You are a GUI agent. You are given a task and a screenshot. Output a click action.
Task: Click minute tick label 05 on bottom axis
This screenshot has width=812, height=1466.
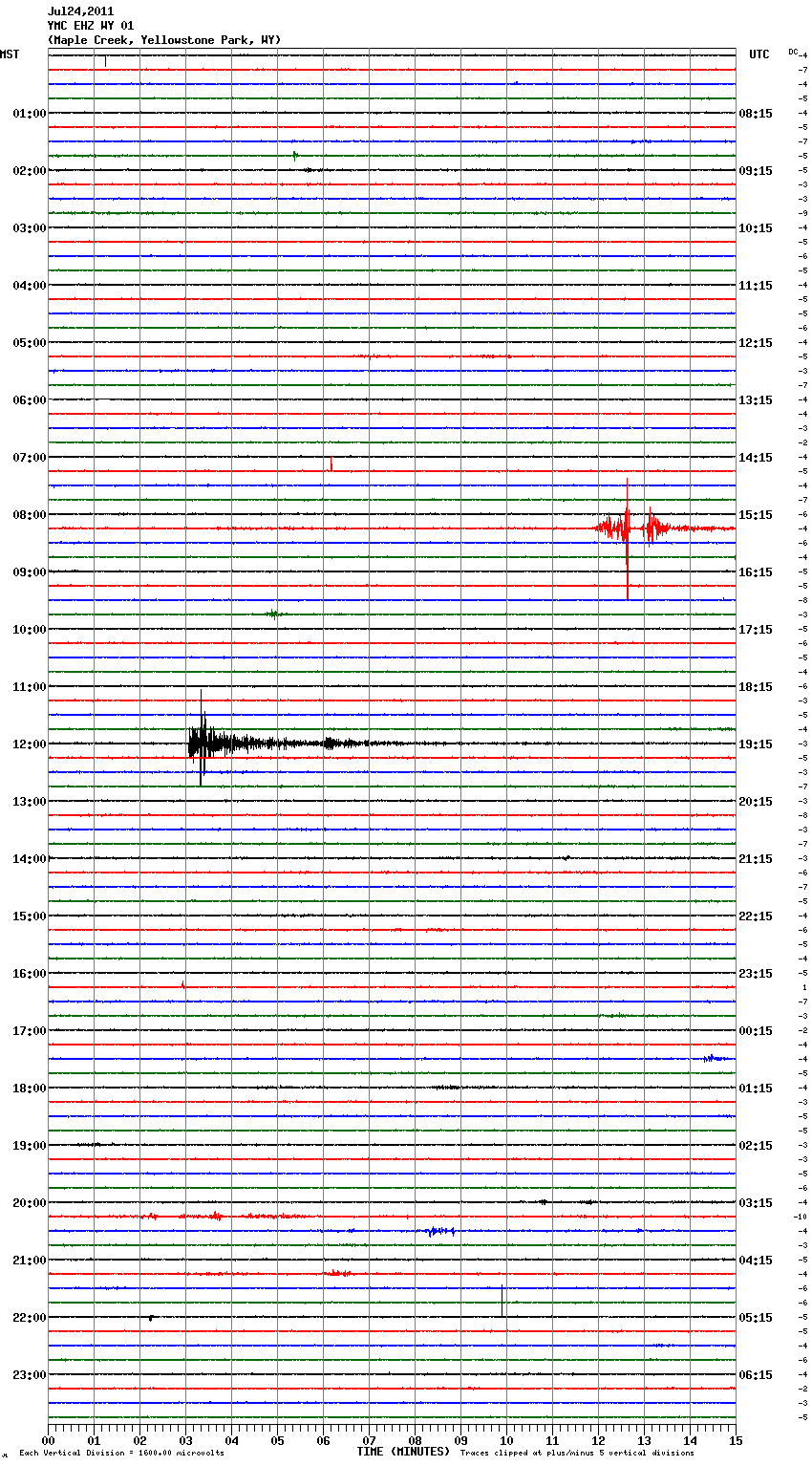click(x=277, y=1440)
